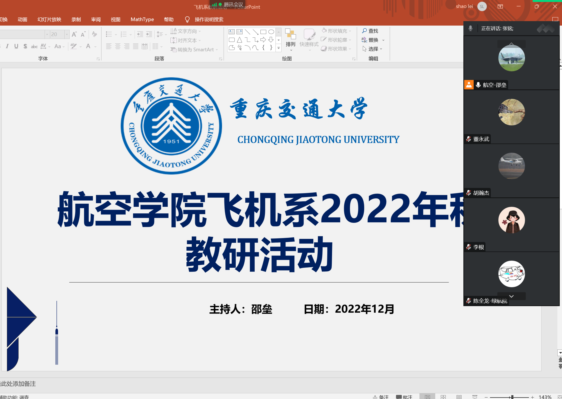Click 转换为 SmartArt button
The height and width of the screenshot is (400, 563).
tap(195, 49)
